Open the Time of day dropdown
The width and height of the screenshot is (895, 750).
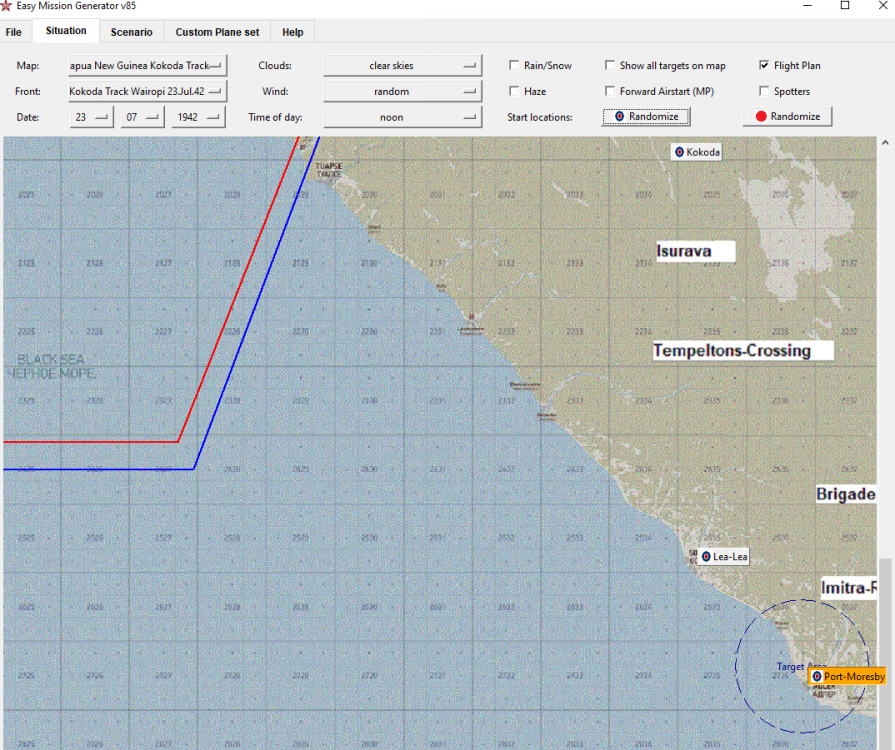point(402,117)
